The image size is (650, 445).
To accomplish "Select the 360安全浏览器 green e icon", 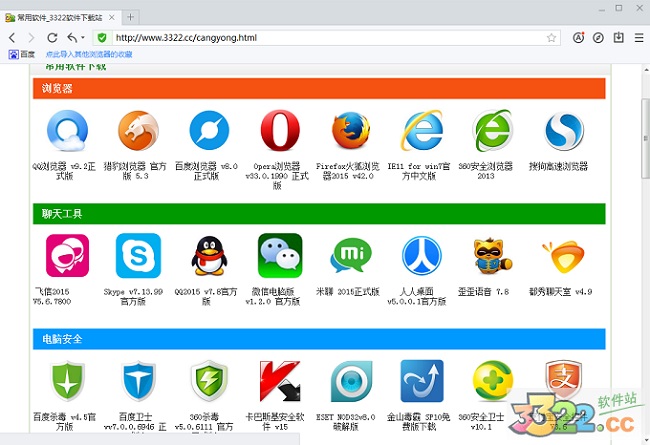I will pyautogui.click(x=492, y=131).
